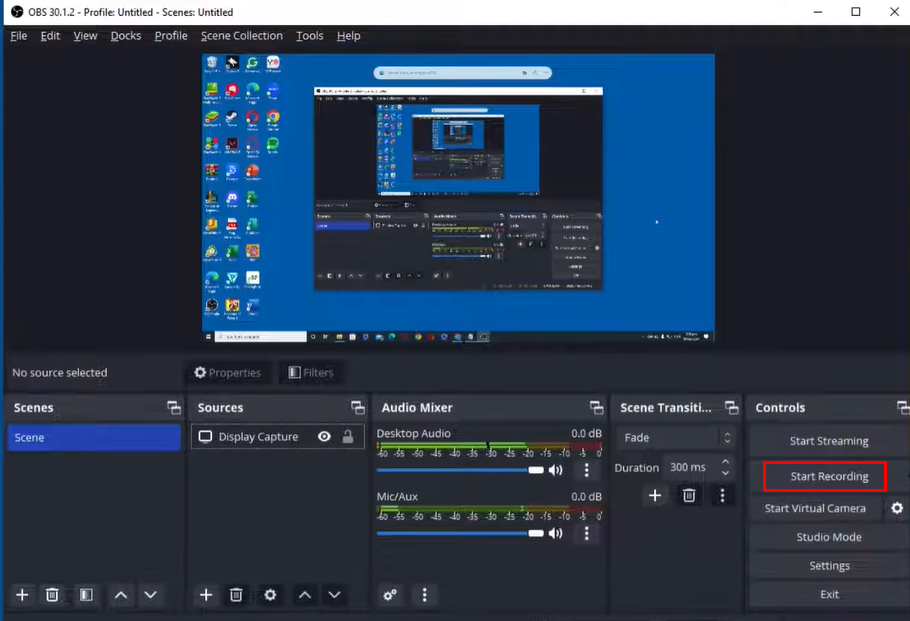The image size is (910, 621).
Task: Add a new source with the plus icon
Action: (x=206, y=595)
